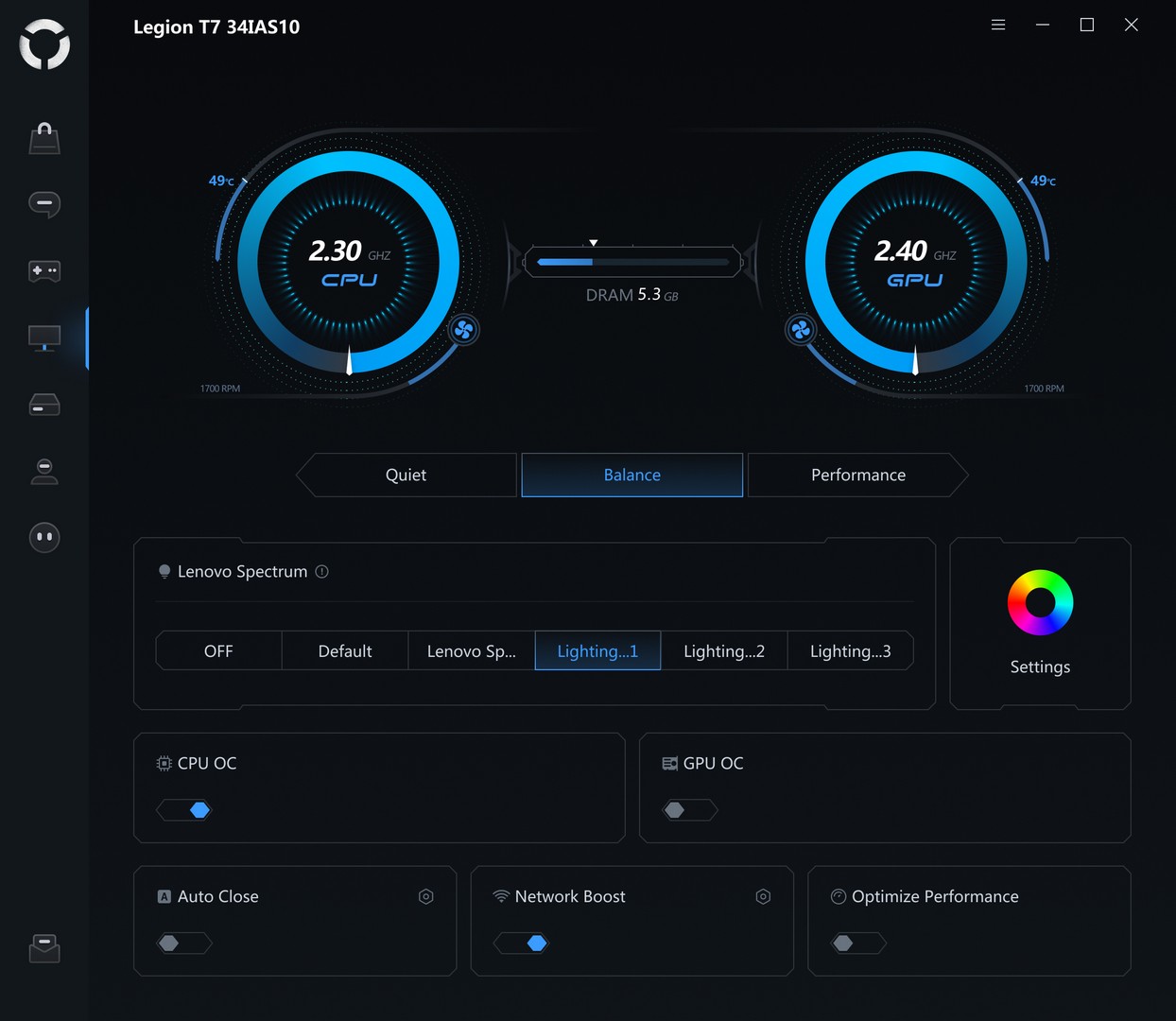The image size is (1176, 1021).
Task: Click the Optimize Performance label
Action: [x=935, y=896]
